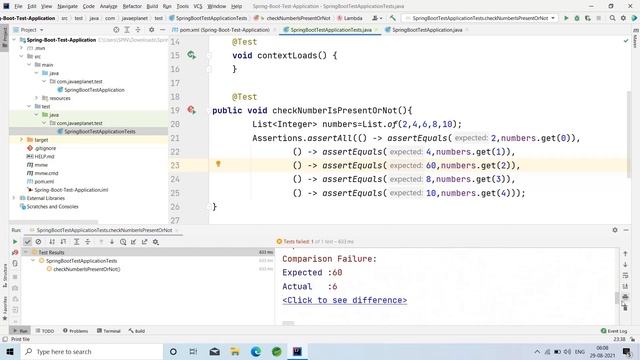Rerun failed tests icon in Run panel

15,252
